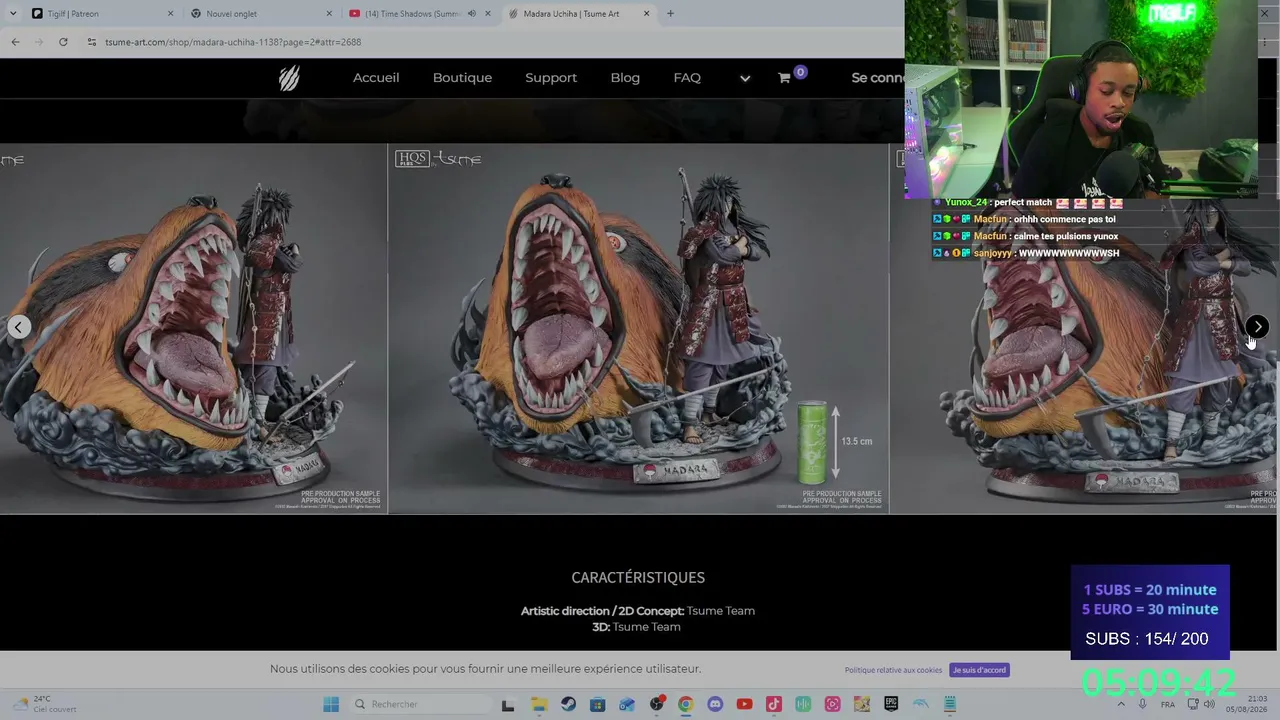Open Microsoft Store from the taskbar

[x=597, y=704]
